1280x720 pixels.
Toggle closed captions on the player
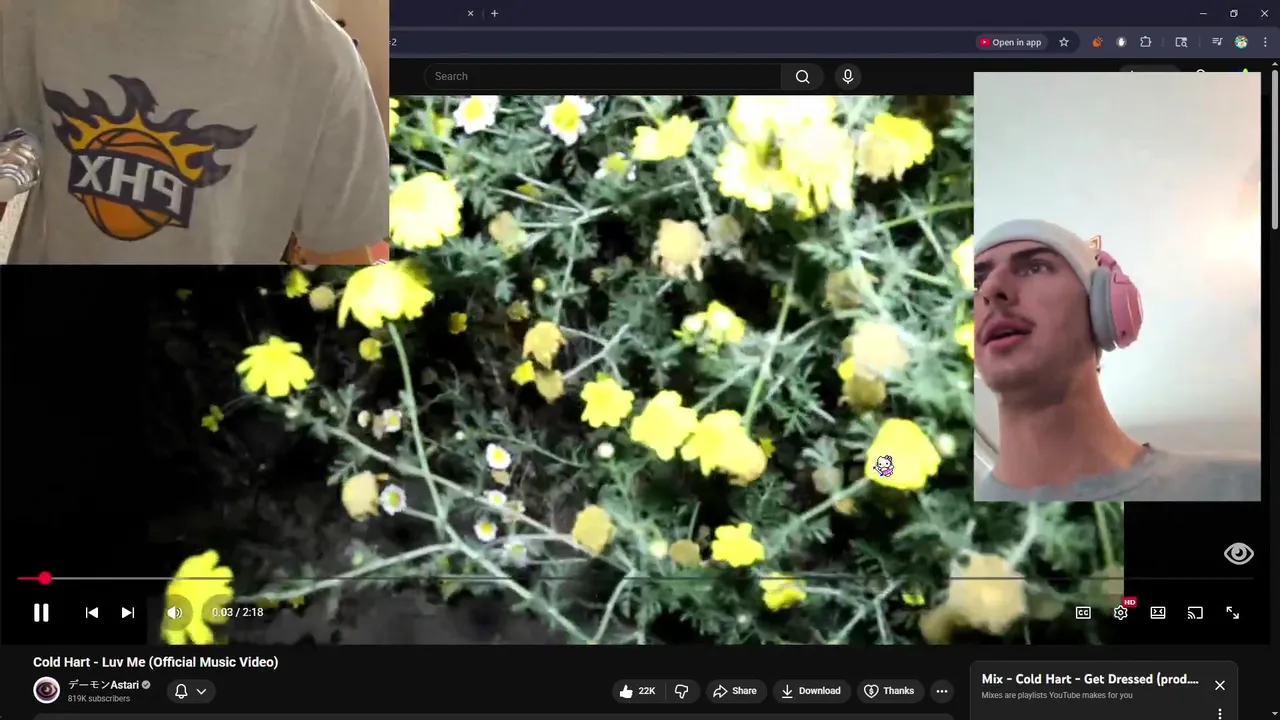coord(1083,613)
